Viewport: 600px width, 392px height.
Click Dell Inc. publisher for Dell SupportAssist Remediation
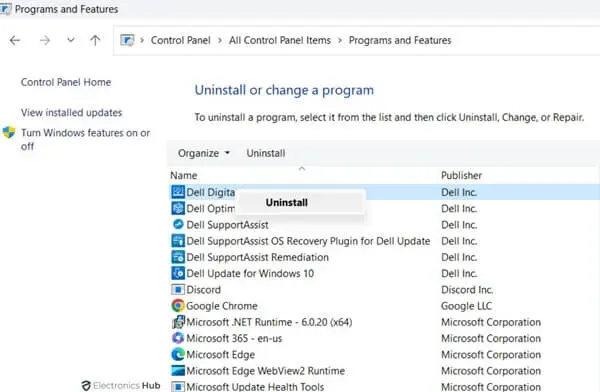pos(459,257)
